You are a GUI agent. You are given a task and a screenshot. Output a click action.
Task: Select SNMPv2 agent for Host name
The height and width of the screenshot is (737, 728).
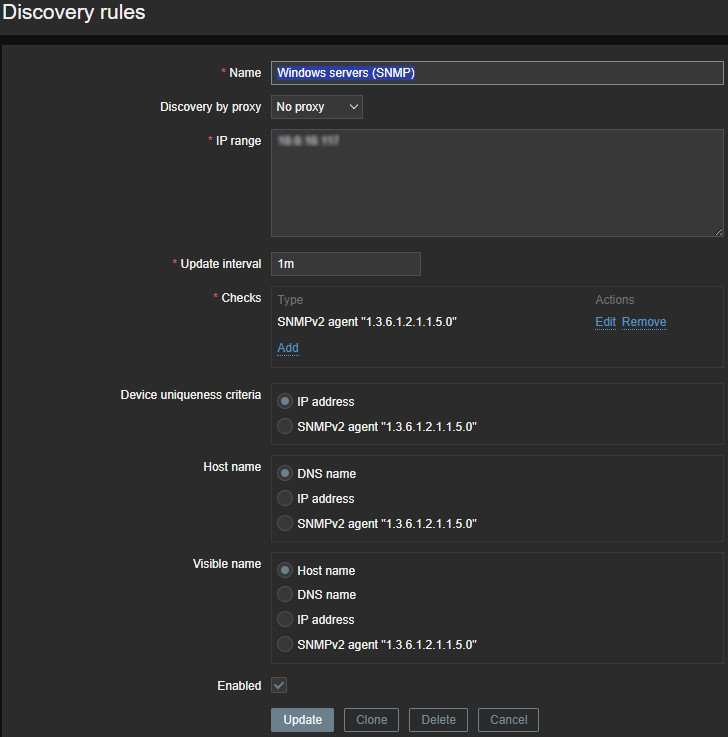(x=286, y=523)
